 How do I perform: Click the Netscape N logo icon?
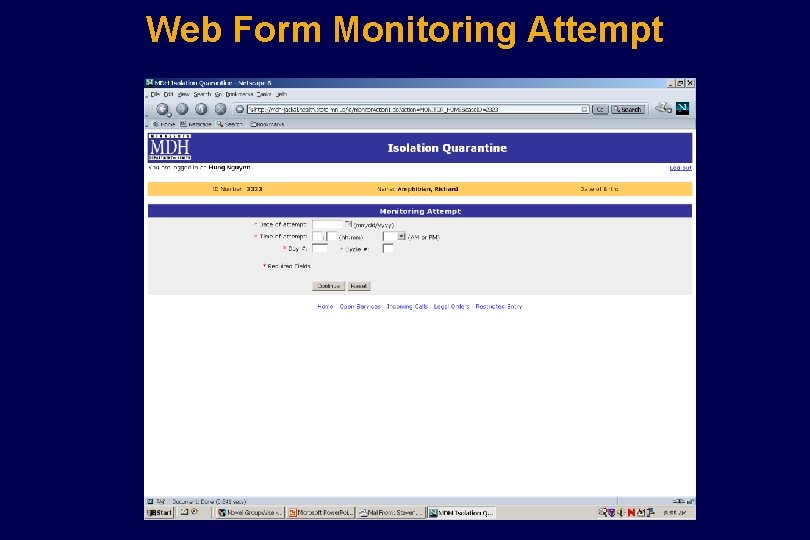pyautogui.click(x=682, y=108)
